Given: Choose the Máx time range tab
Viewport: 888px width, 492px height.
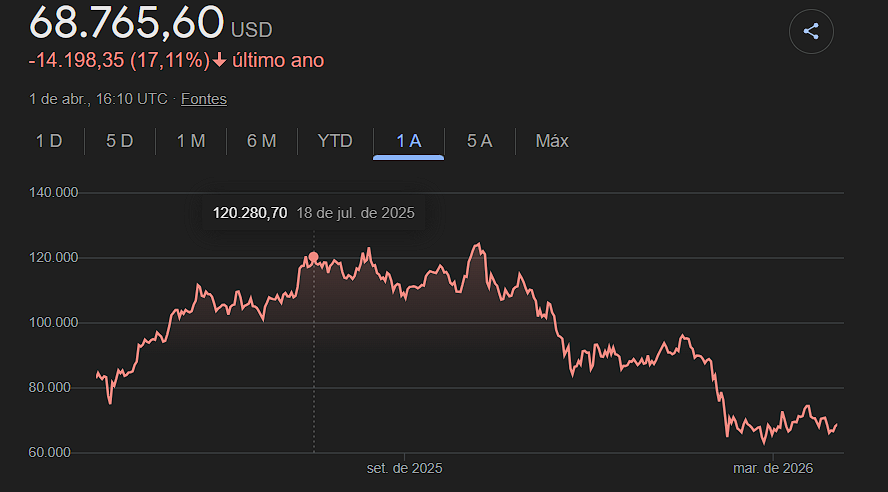Looking at the screenshot, I should pos(552,141).
